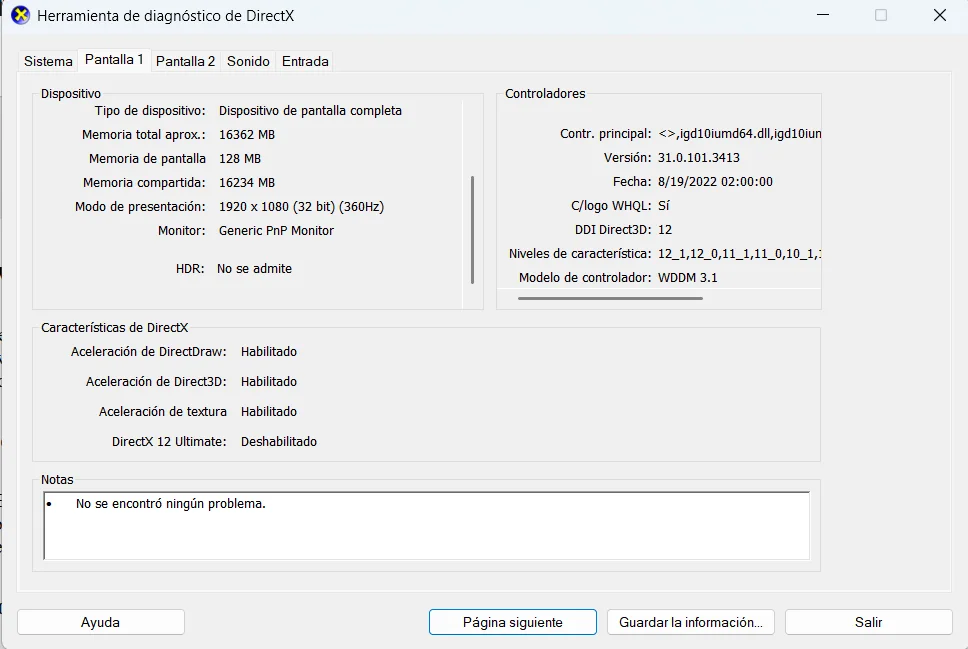Image resolution: width=968 pixels, height=649 pixels.
Task: Click the 'No se admite' HDR value
Action: click(x=254, y=269)
